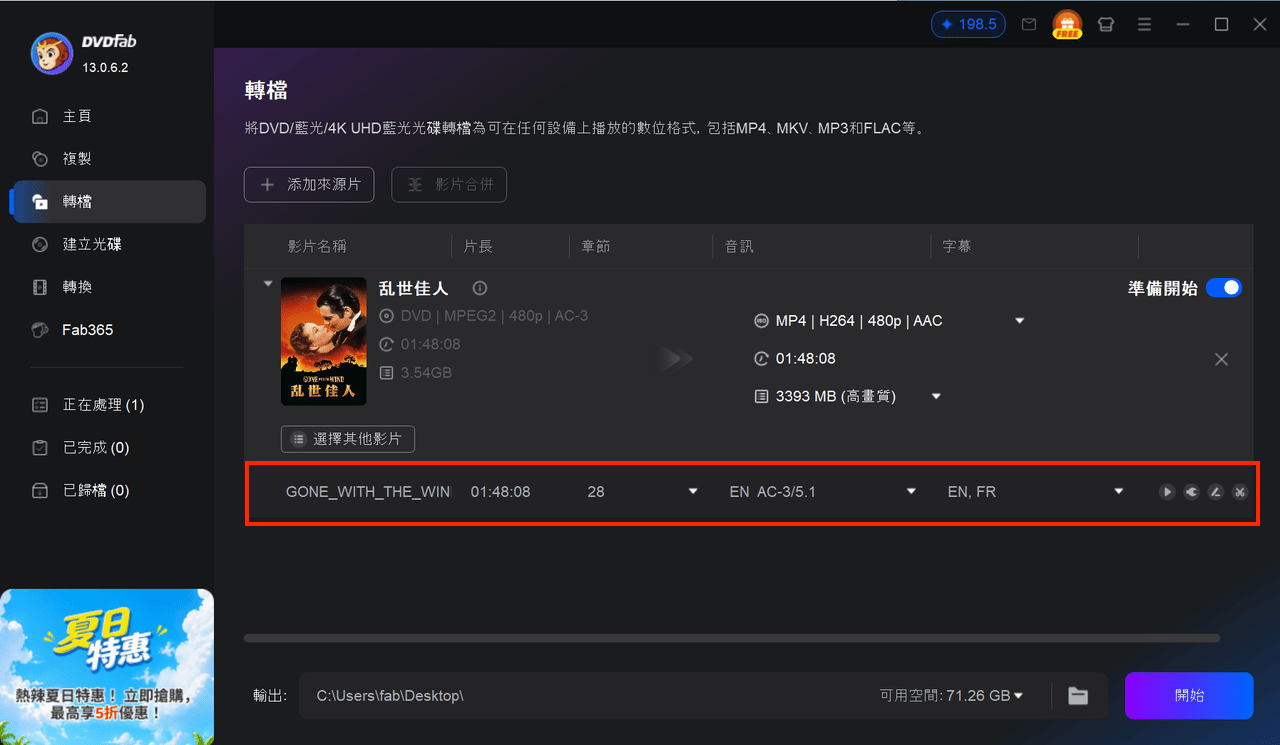Select the 轉檔 ripper module
Viewport: 1280px width, 745px height.
(107, 201)
